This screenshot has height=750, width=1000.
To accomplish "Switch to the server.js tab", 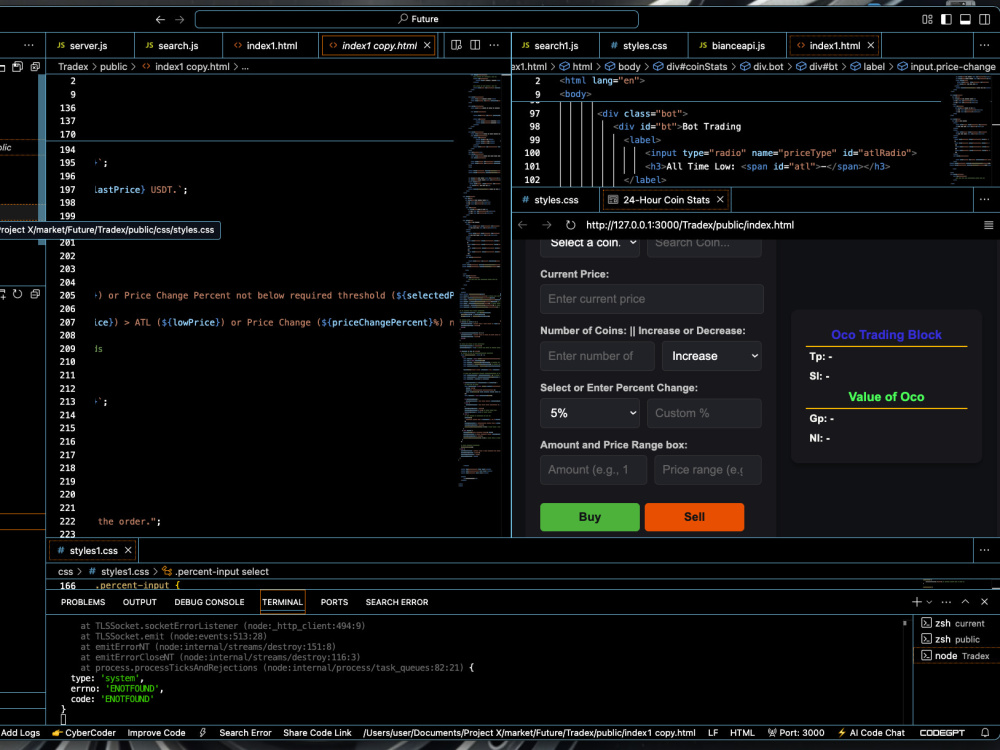I will [89, 46].
